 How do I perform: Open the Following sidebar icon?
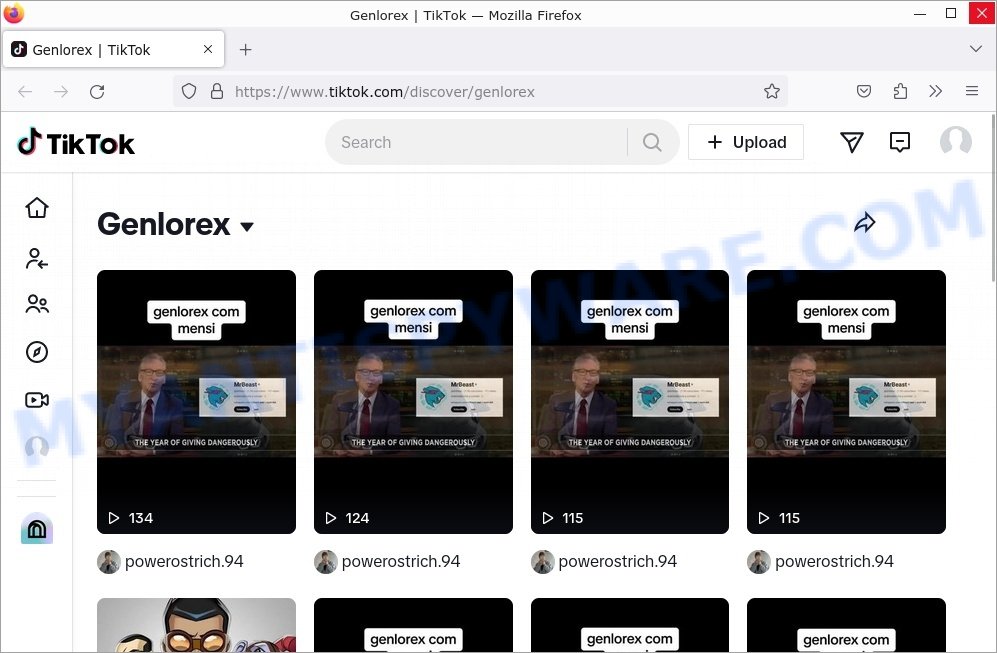click(37, 258)
